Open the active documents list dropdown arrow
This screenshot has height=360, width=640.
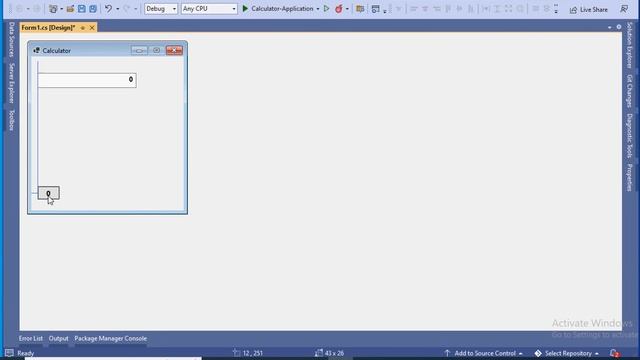point(610,27)
